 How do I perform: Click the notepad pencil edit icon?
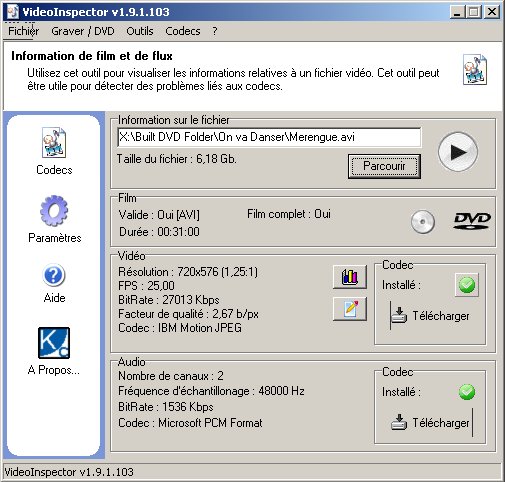pos(350,309)
